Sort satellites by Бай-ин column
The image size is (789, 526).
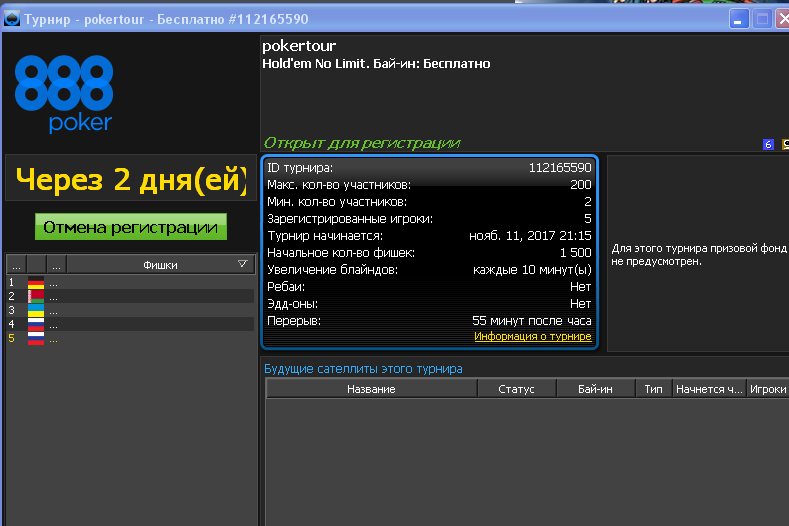click(x=595, y=389)
